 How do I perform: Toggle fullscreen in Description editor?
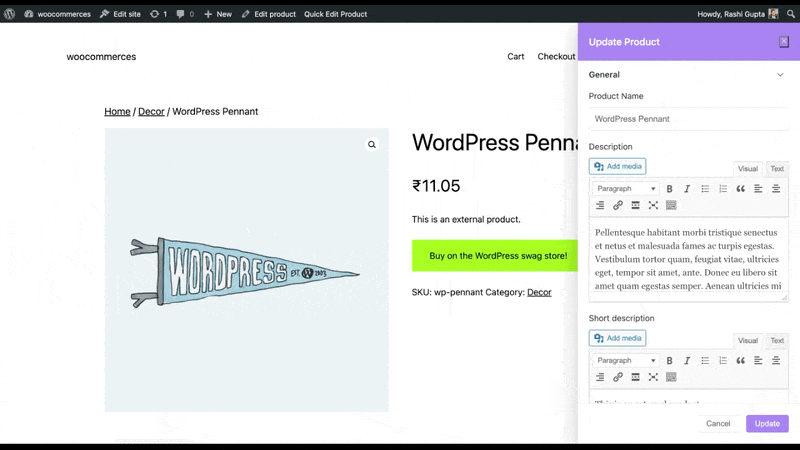coord(653,205)
